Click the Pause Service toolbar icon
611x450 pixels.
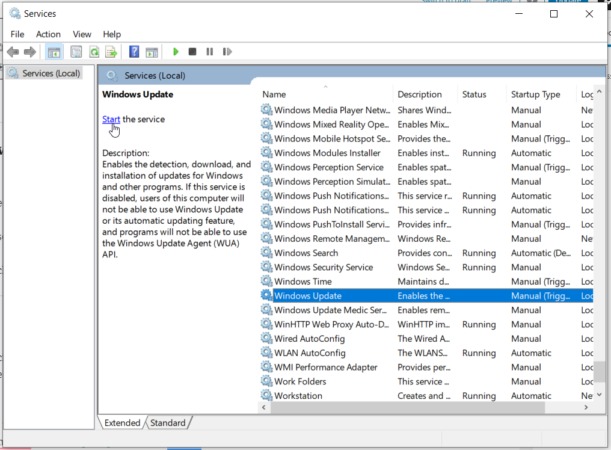(x=208, y=51)
